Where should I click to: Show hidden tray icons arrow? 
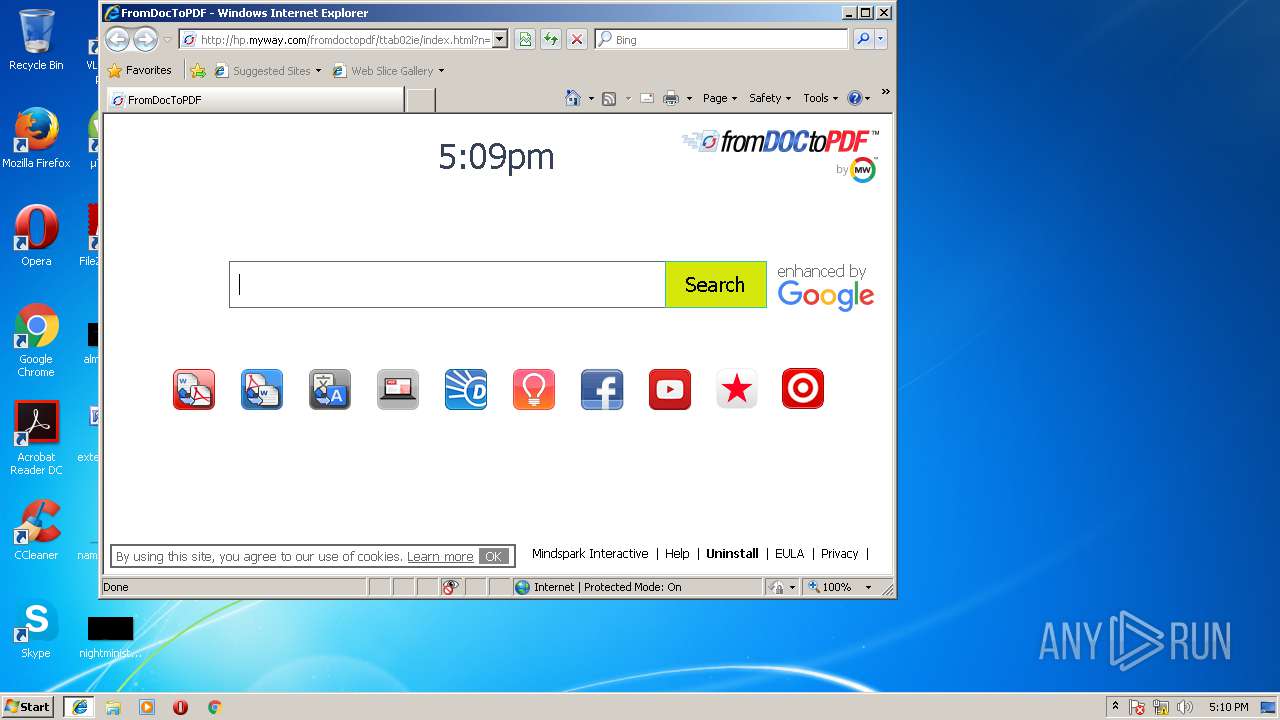click(1116, 707)
